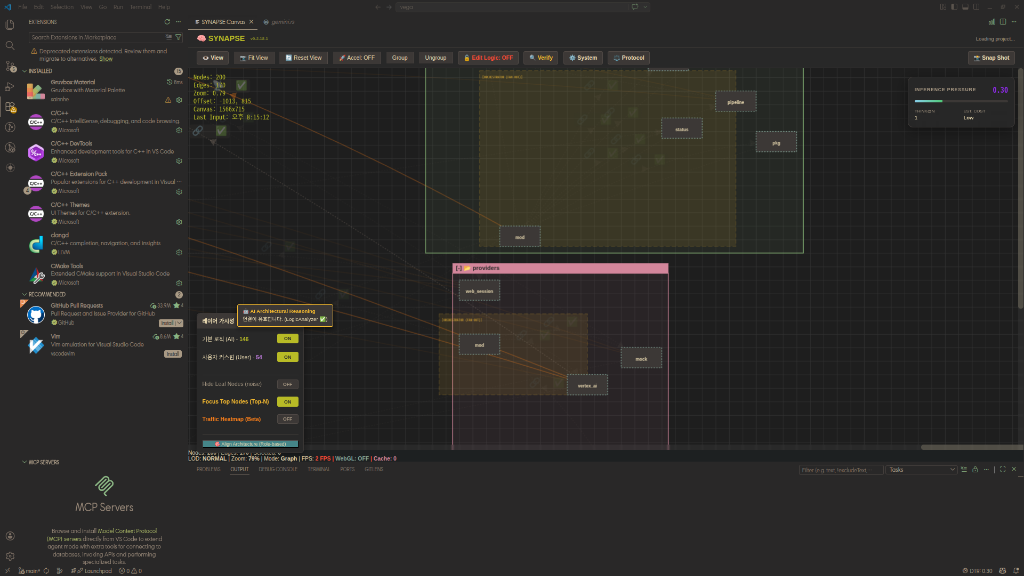The height and width of the screenshot is (576, 1024).
Task: Switch to the DEBUG CONSOLE panel tab
Action: tap(278, 469)
